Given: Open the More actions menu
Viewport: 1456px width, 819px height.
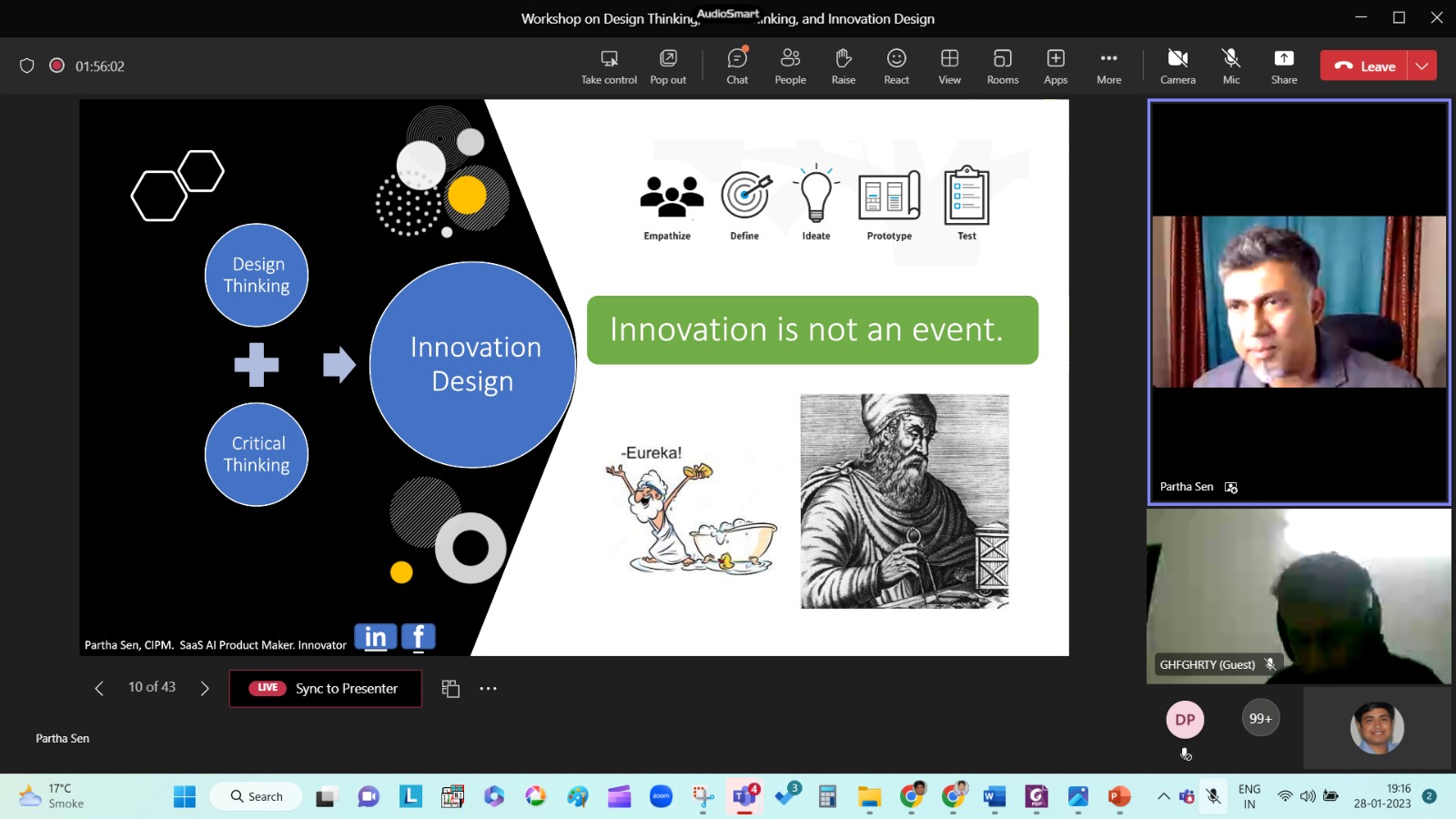Looking at the screenshot, I should (1108, 66).
